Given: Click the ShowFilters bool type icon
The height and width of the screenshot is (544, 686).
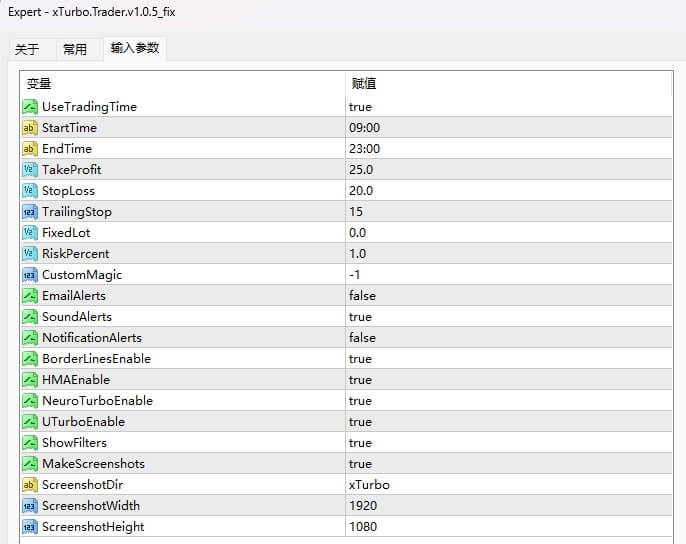Looking at the screenshot, I should tap(30, 443).
